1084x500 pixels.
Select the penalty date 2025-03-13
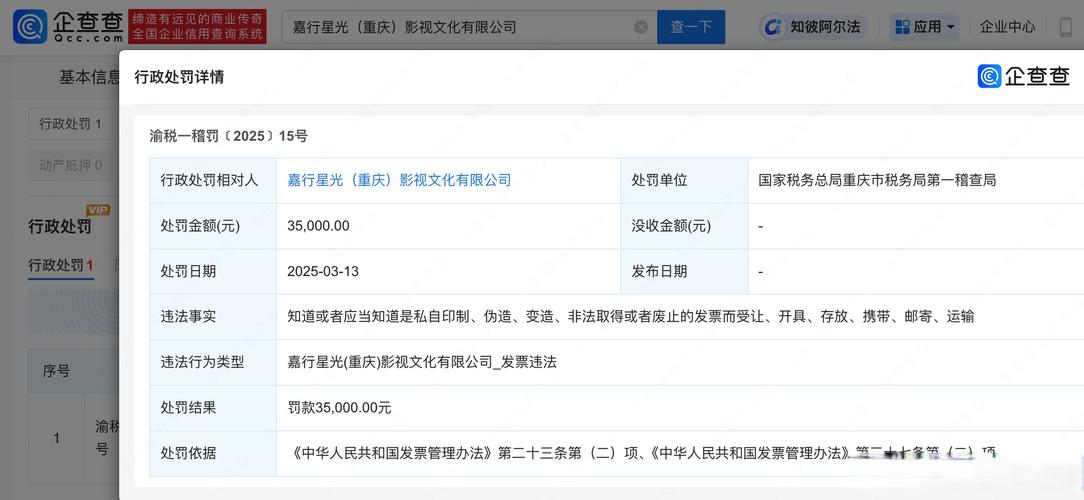323,271
